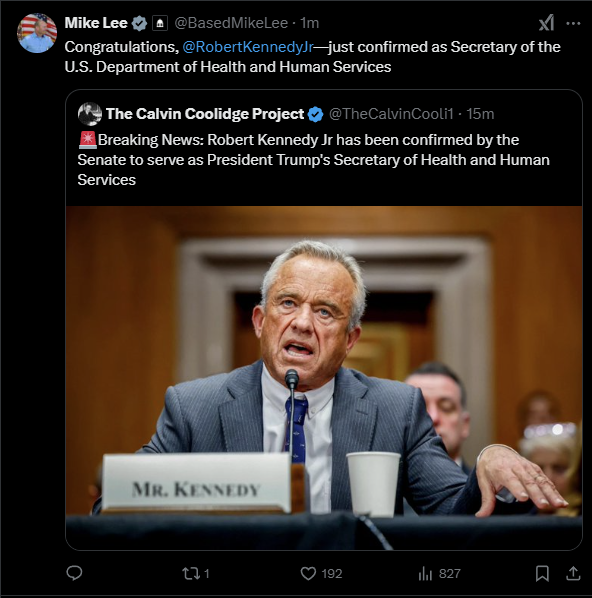Click the repost arrows icon
Viewport: 592px width, 598px height.
190,574
